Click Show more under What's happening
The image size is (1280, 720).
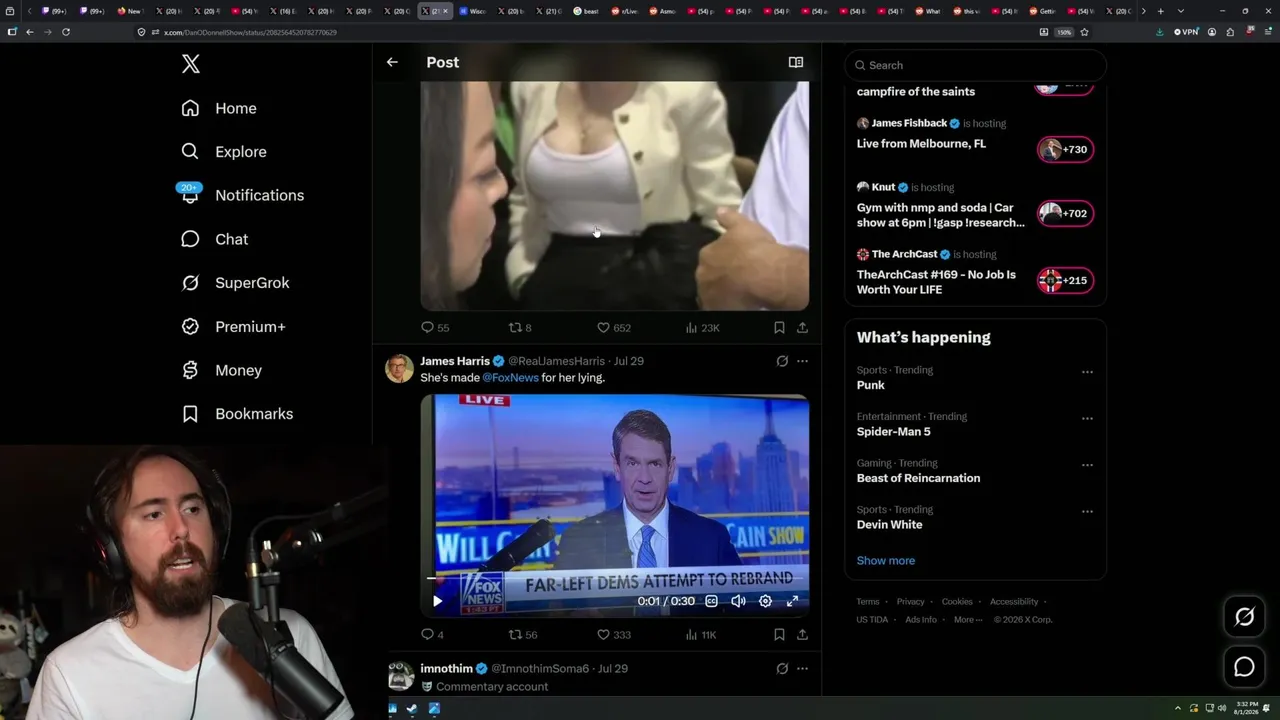pos(885,561)
